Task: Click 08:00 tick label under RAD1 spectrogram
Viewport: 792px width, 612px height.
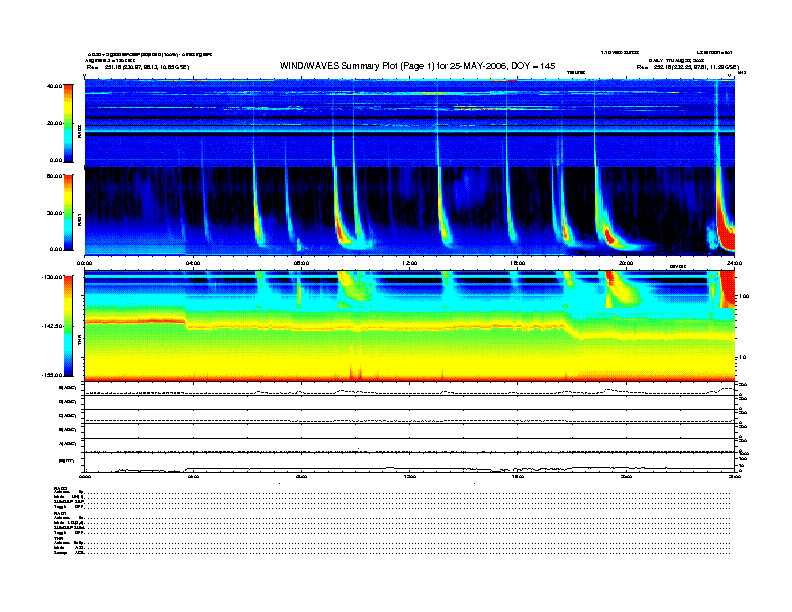Action: tap(301, 263)
